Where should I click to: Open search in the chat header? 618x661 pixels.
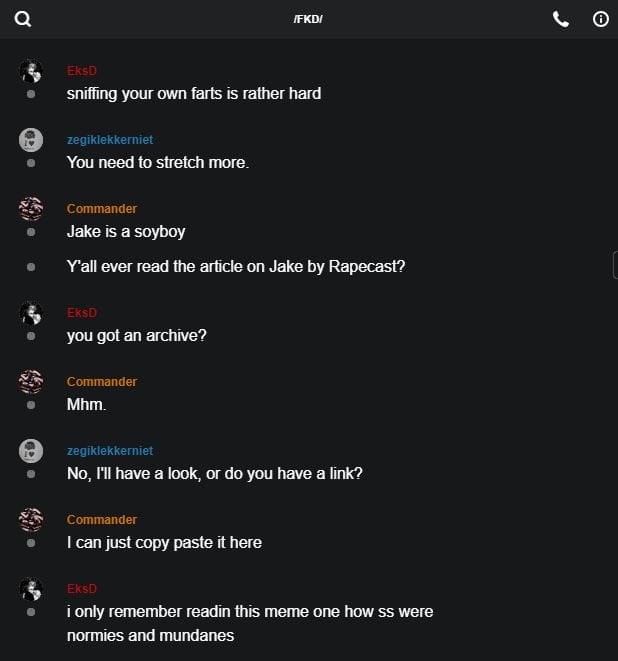tap(22, 19)
